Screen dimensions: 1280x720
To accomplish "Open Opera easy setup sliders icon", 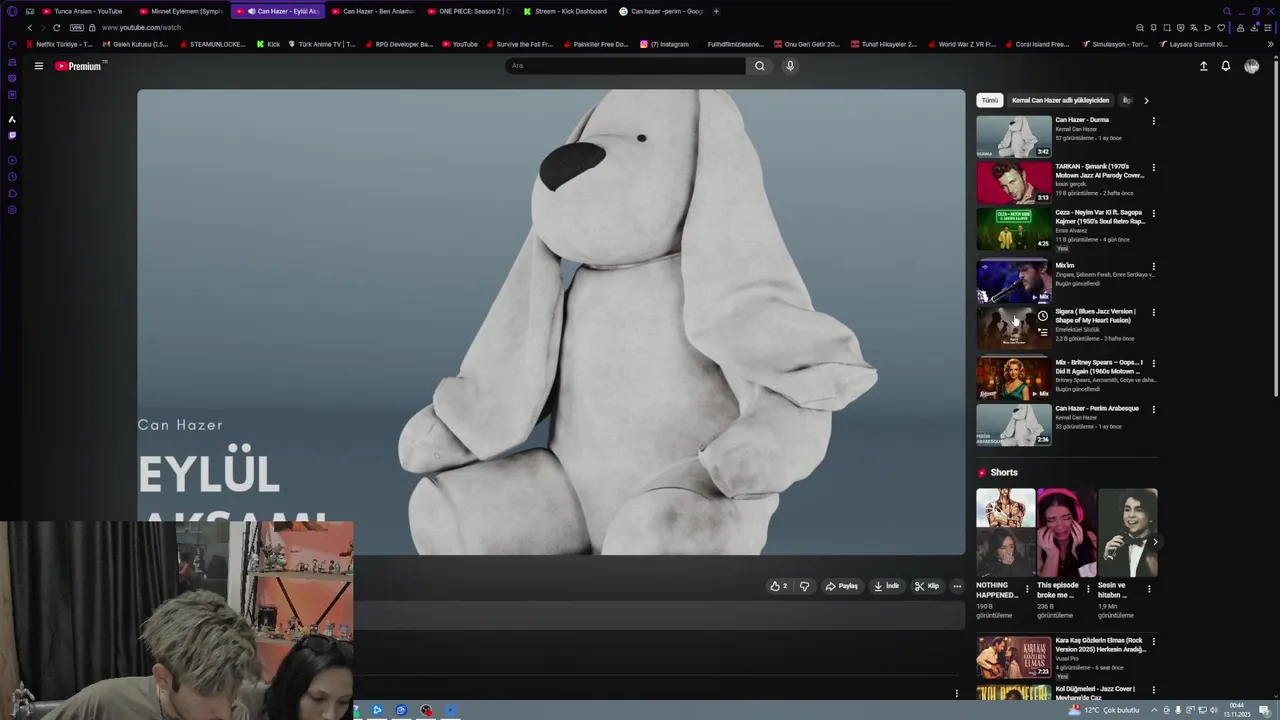I will pyautogui.click(x=1268, y=28).
